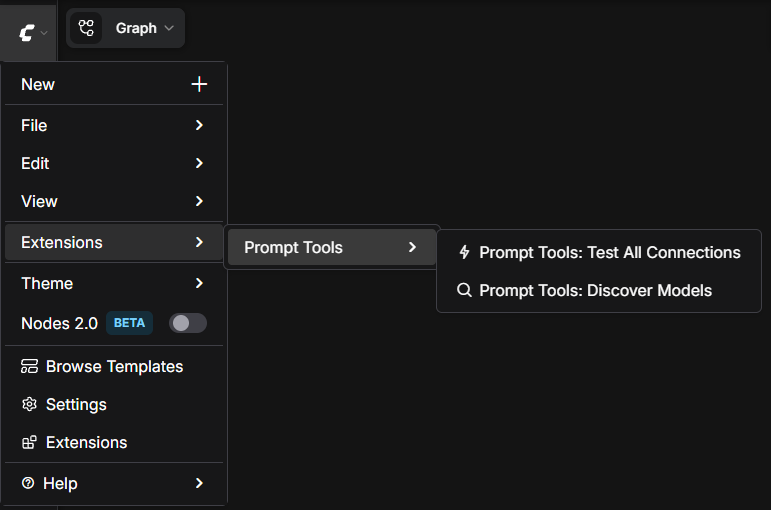Image resolution: width=771 pixels, height=510 pixels.
Task: Open Browse Templates
Action: coord(114,366)
